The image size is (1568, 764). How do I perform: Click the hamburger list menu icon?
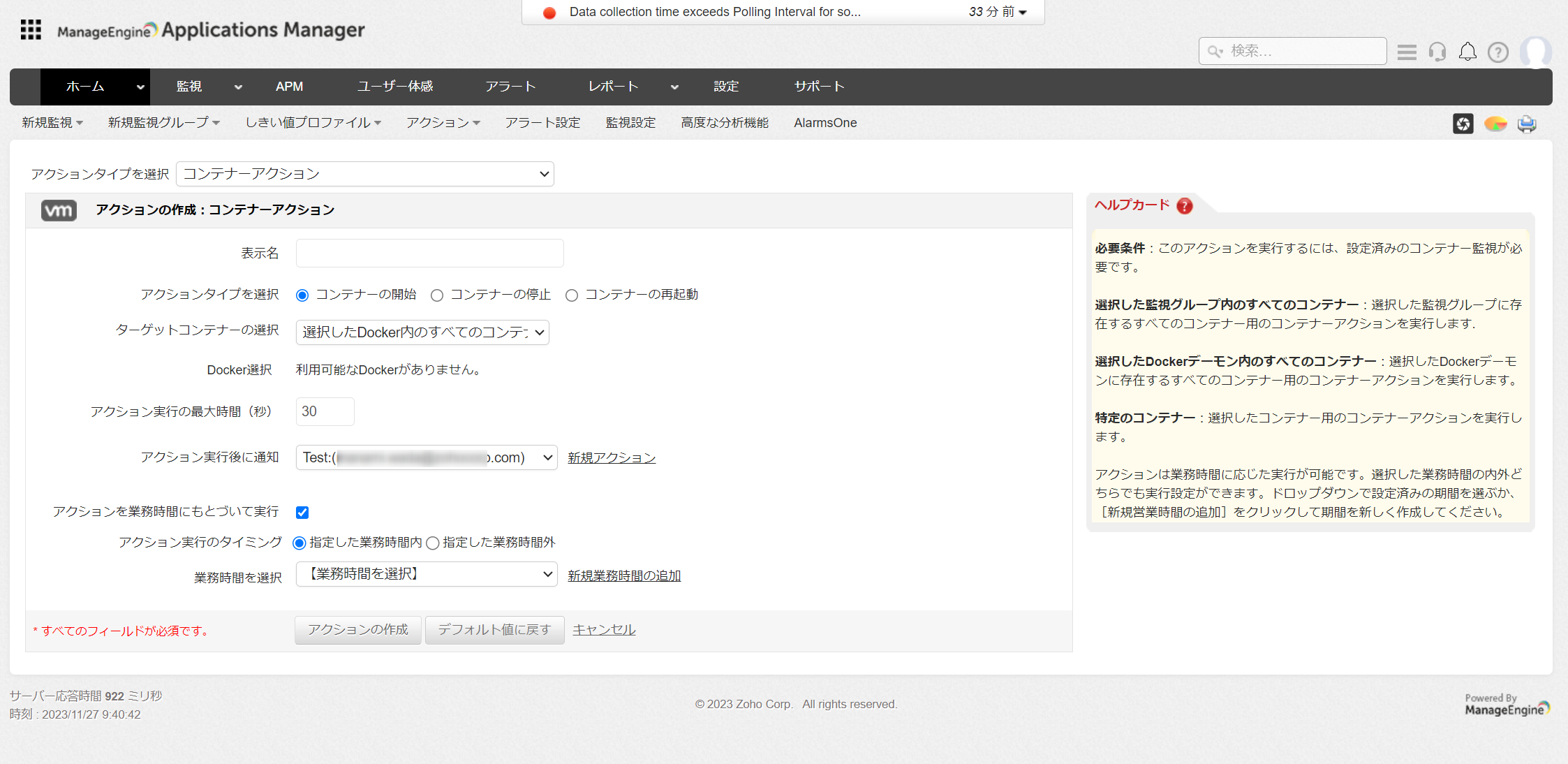1407,52
